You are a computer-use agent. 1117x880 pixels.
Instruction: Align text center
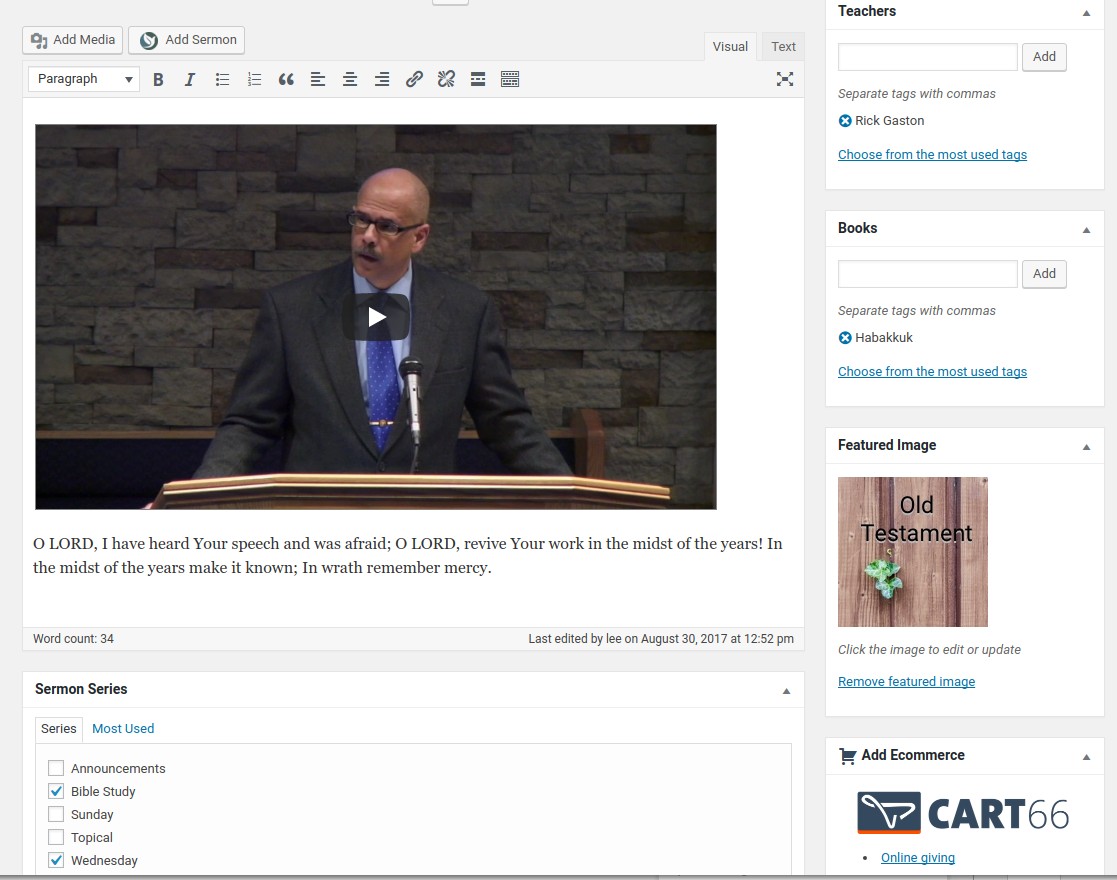[x=350, y=79]
